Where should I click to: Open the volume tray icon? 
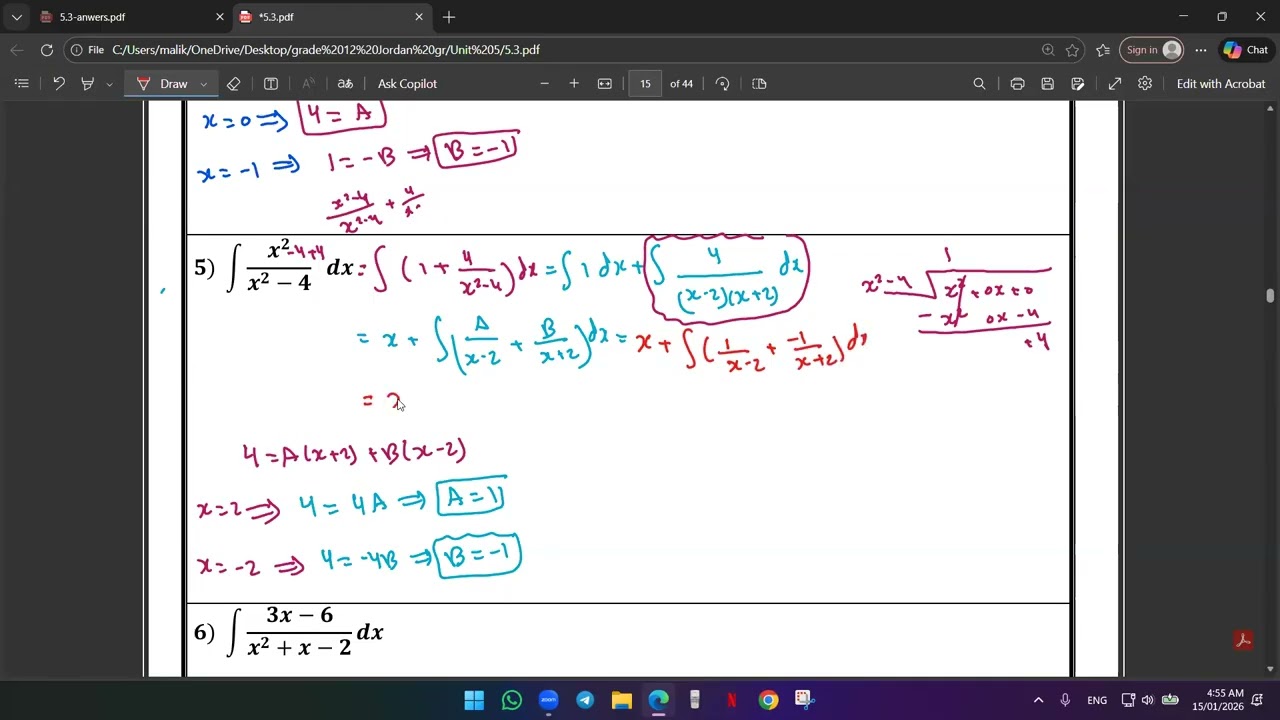coord(1147,700)
